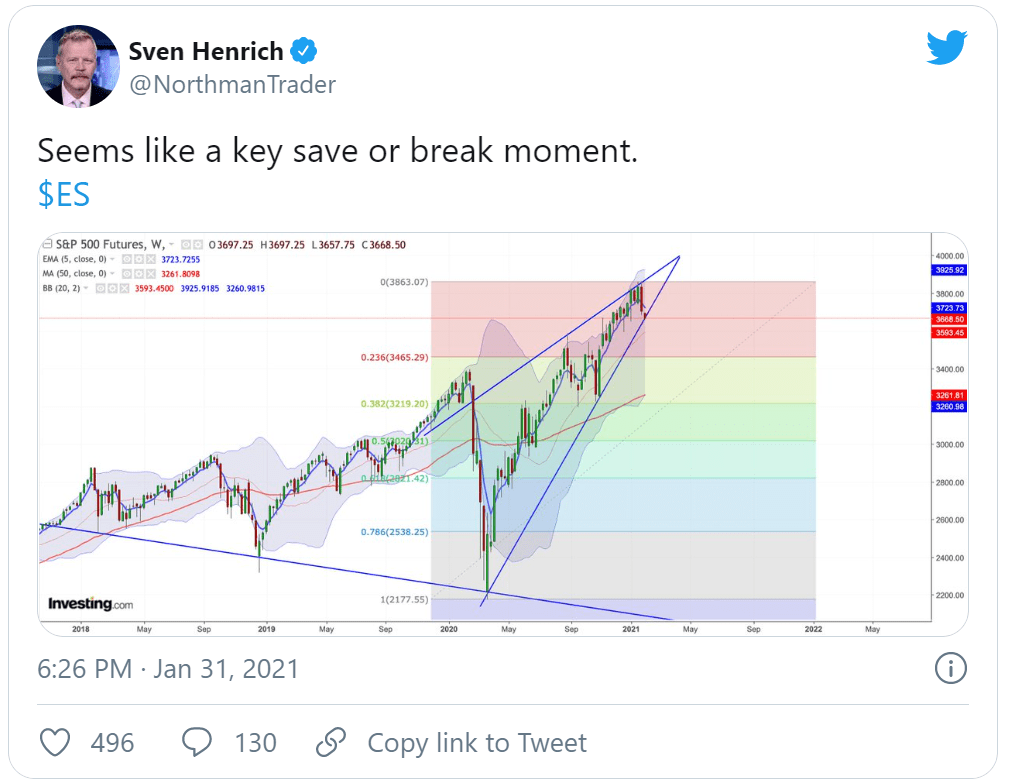Click the Sven Henrich display name
Image resolution: width=1016 pixels, height=784 pixels.
(206, 51)
